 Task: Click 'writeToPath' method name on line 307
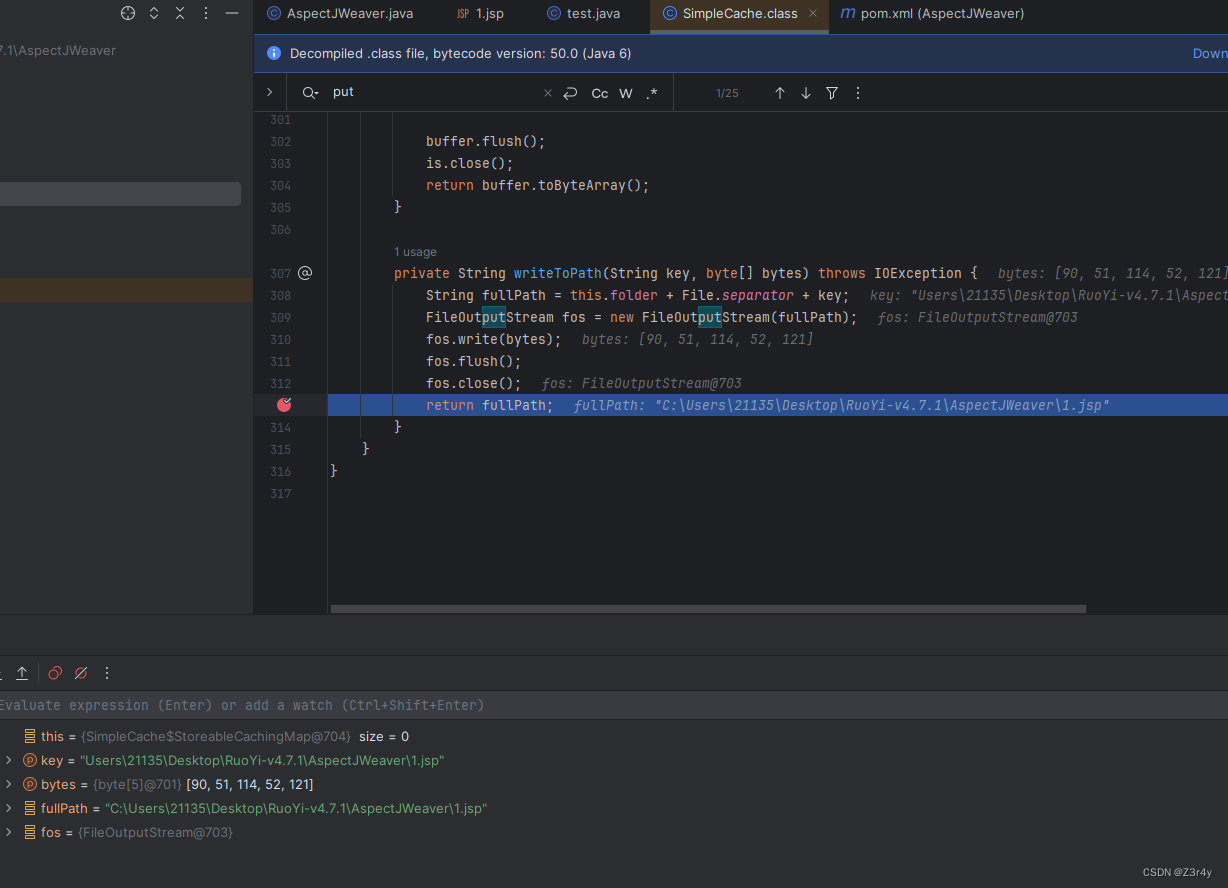558,273
